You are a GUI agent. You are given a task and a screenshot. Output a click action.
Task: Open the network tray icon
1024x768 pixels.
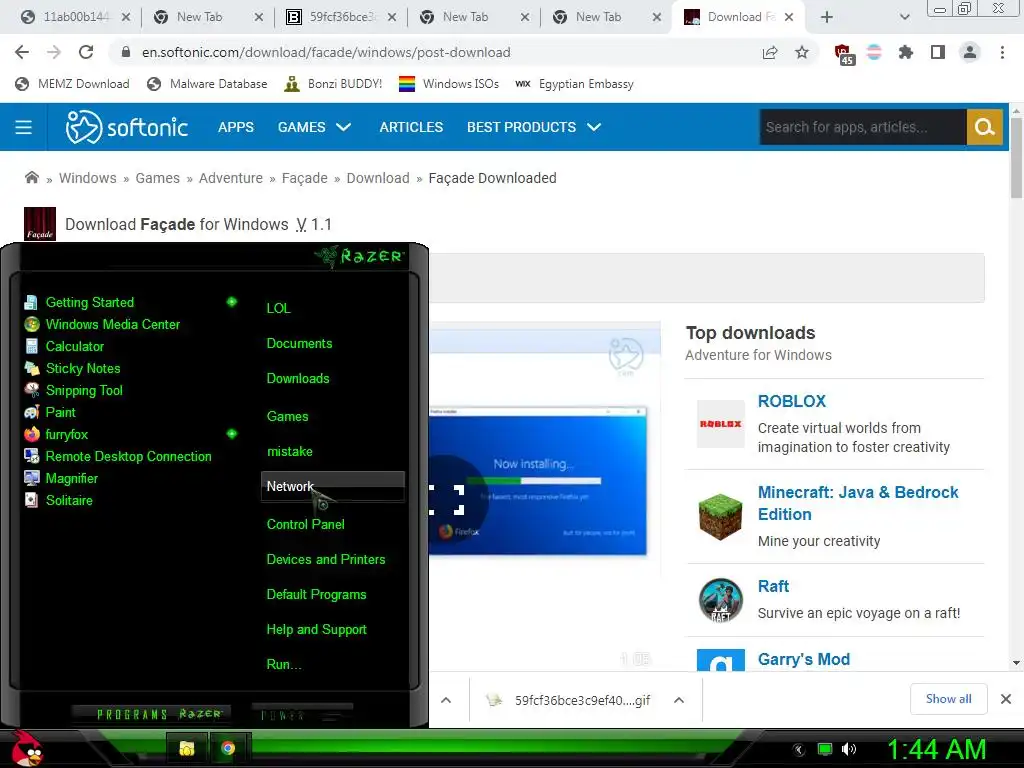(825, 749)
